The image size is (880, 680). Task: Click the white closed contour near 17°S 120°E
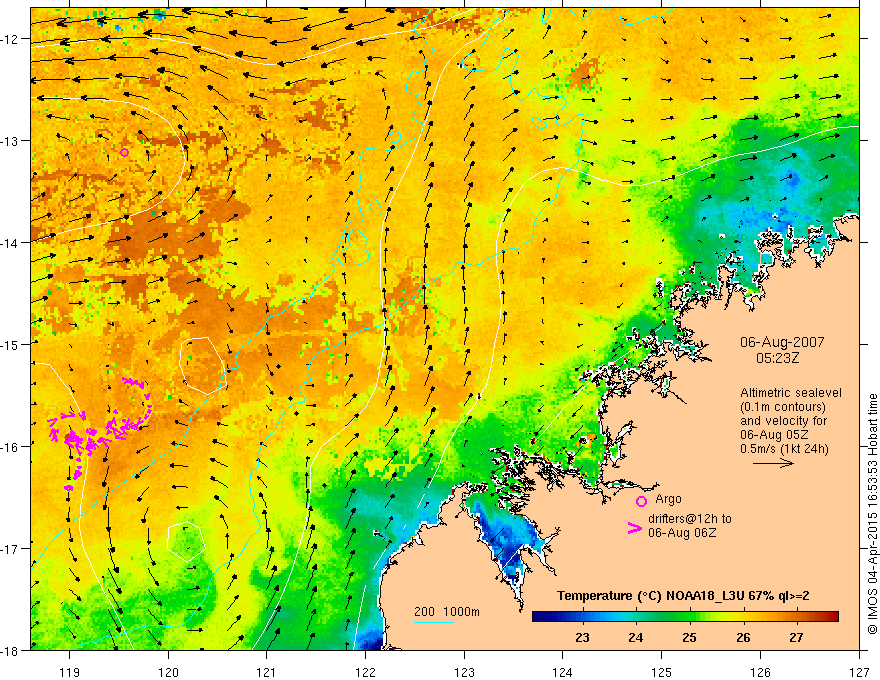[186, 541]
